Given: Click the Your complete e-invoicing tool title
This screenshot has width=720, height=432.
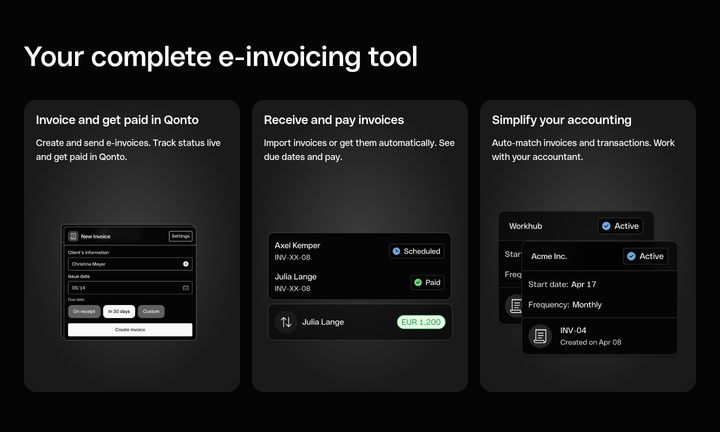Looking at the screenshot, I should 221,57.
